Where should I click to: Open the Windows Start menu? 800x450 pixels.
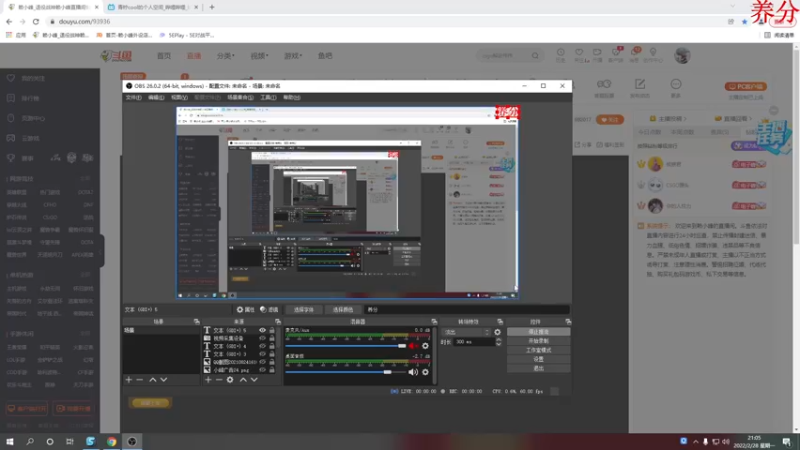[x=10, y=441]
